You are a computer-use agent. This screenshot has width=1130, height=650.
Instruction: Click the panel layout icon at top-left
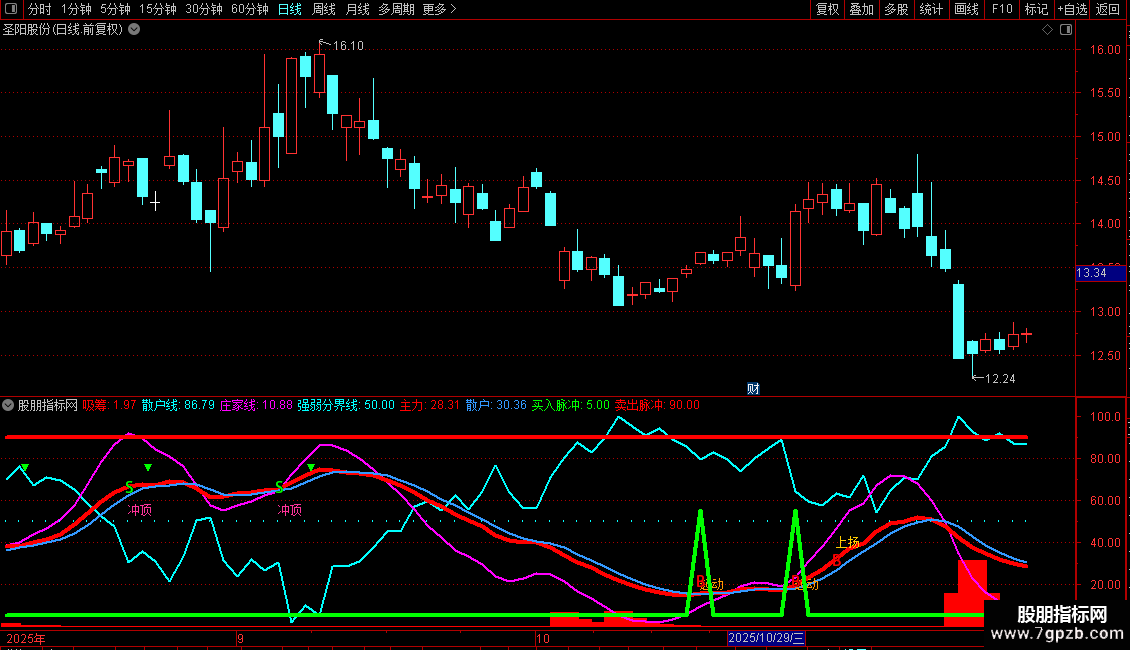pyautogui.click(x=11, y=9)
